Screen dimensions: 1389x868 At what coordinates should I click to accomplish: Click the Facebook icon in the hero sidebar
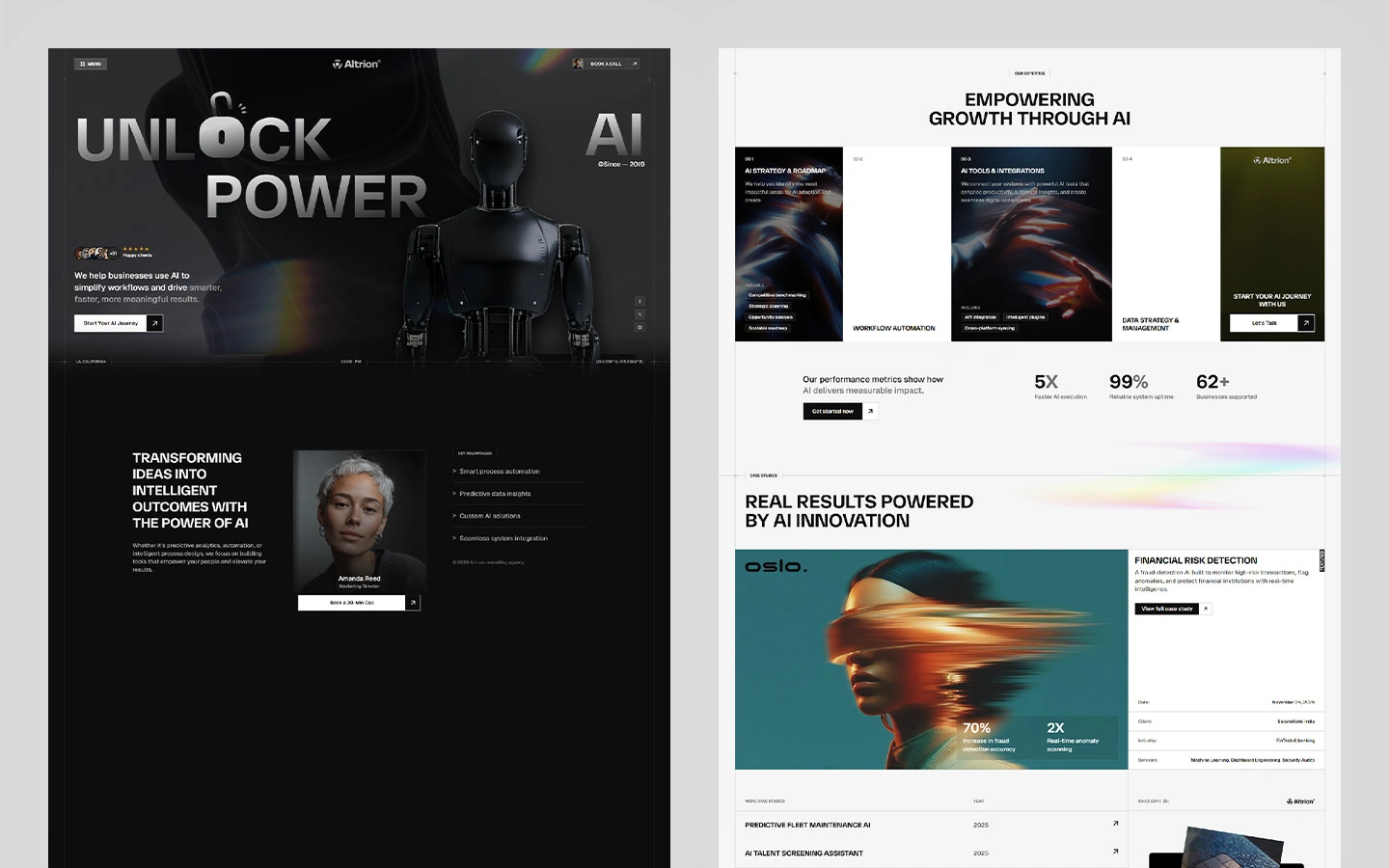point(640,301)
